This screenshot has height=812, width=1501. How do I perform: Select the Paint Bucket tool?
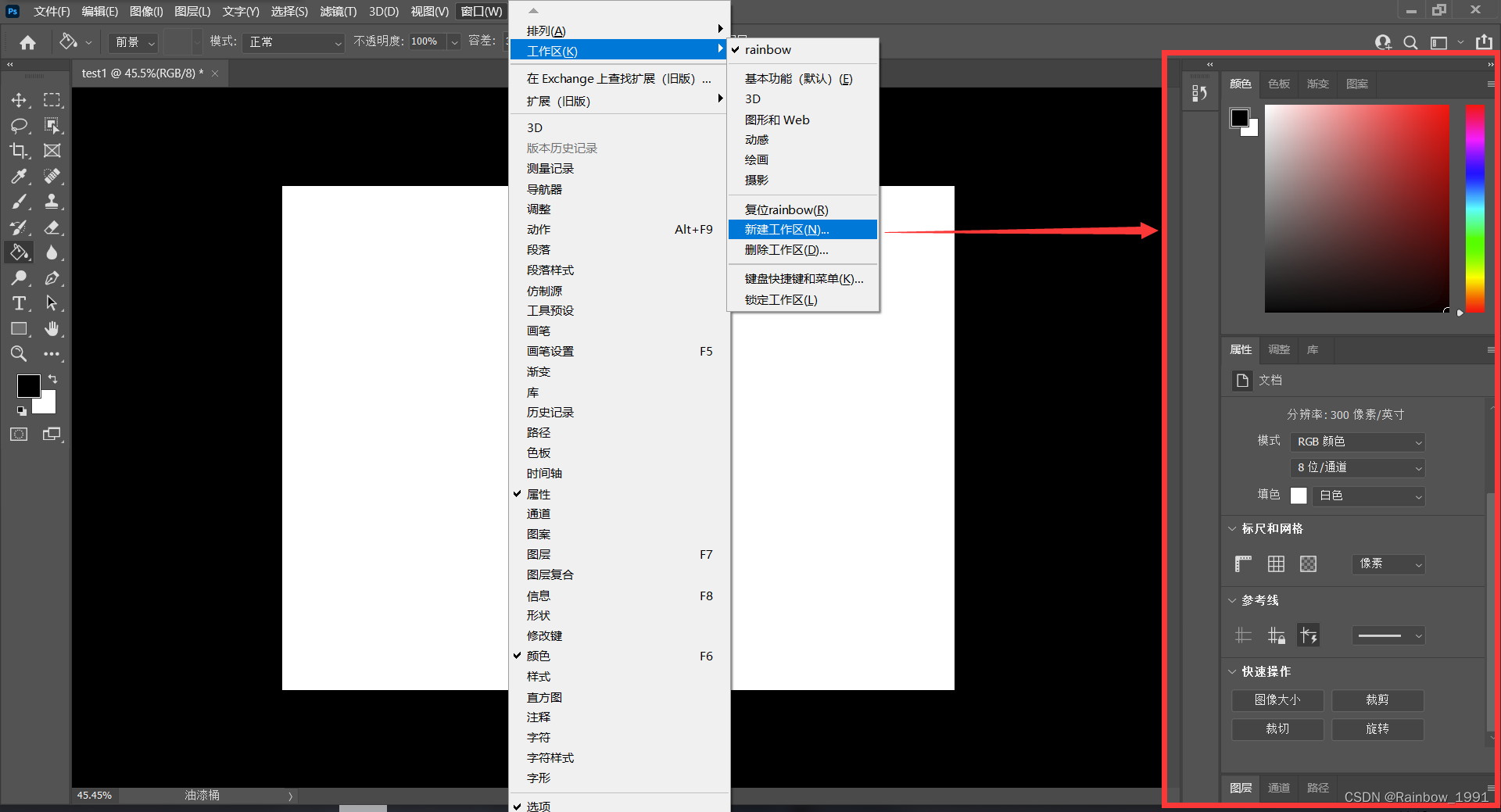[x=19, y=252]
